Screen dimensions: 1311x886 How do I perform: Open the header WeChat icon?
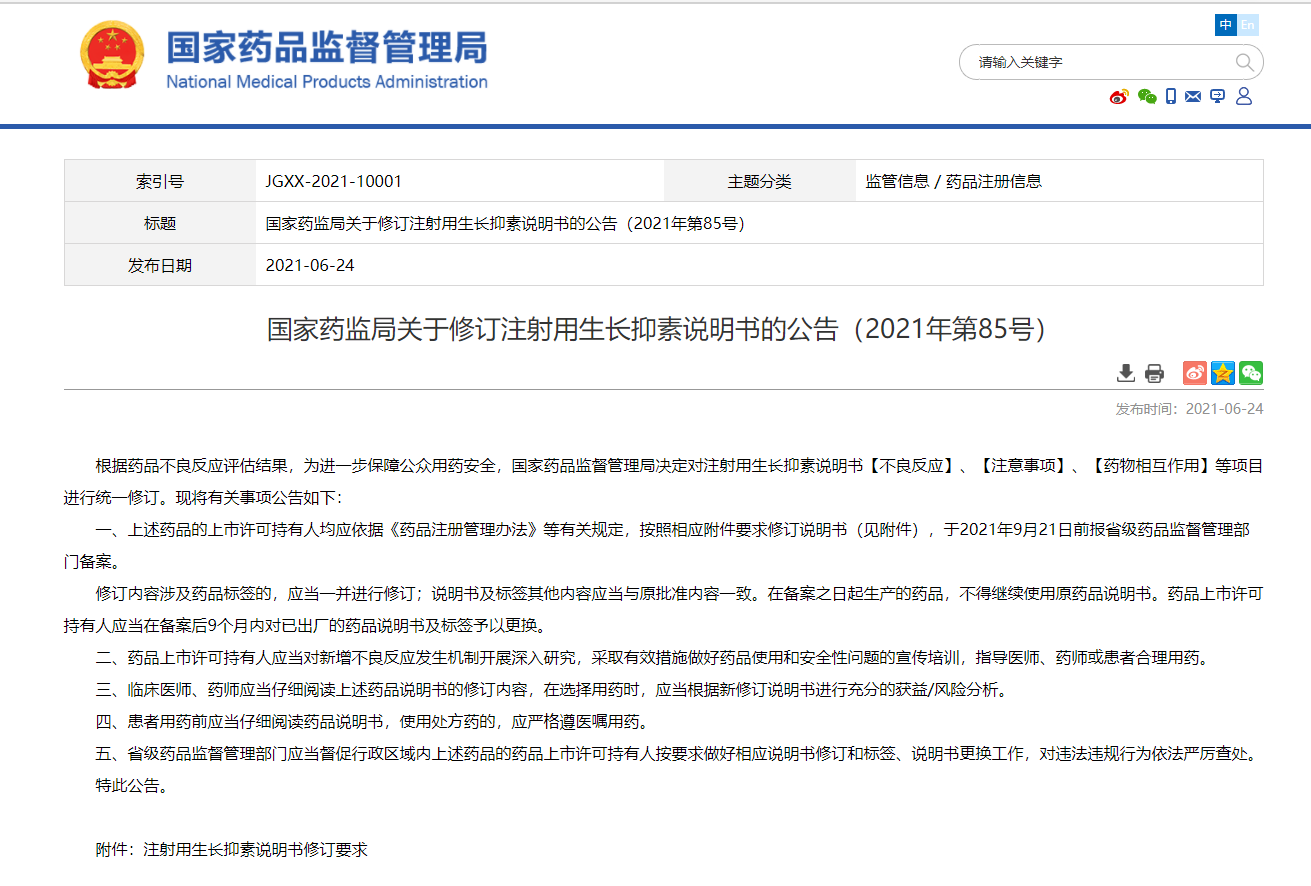(x=1147, y=96)
